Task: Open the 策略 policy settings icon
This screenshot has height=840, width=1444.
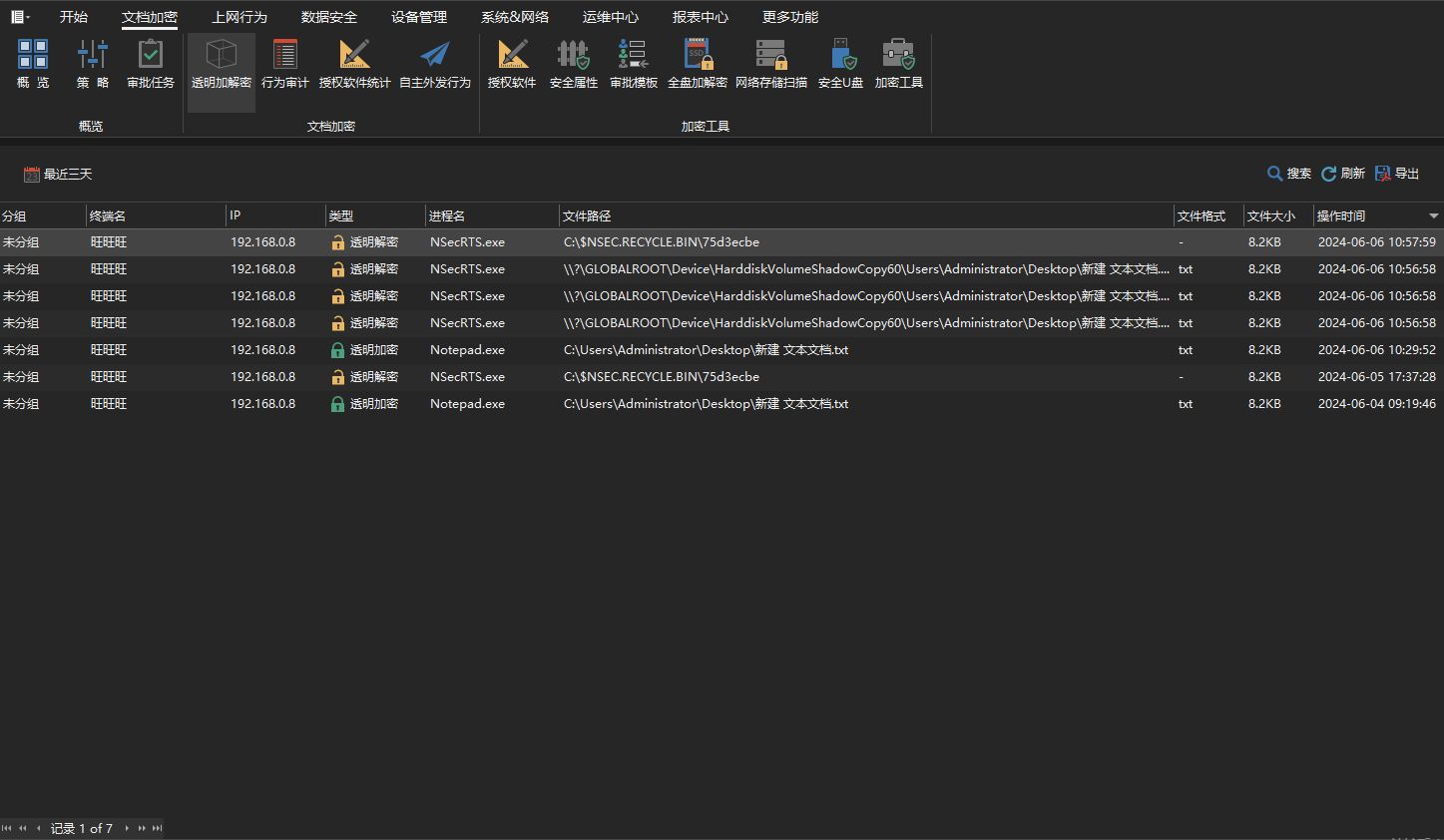Action: (93, 64)
